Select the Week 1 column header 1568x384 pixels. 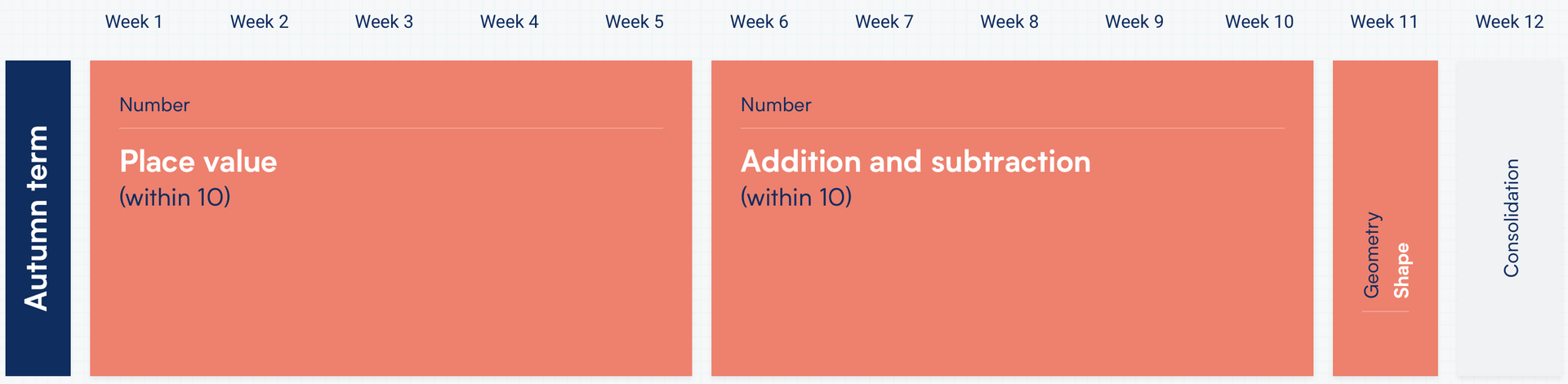[134, 22]
